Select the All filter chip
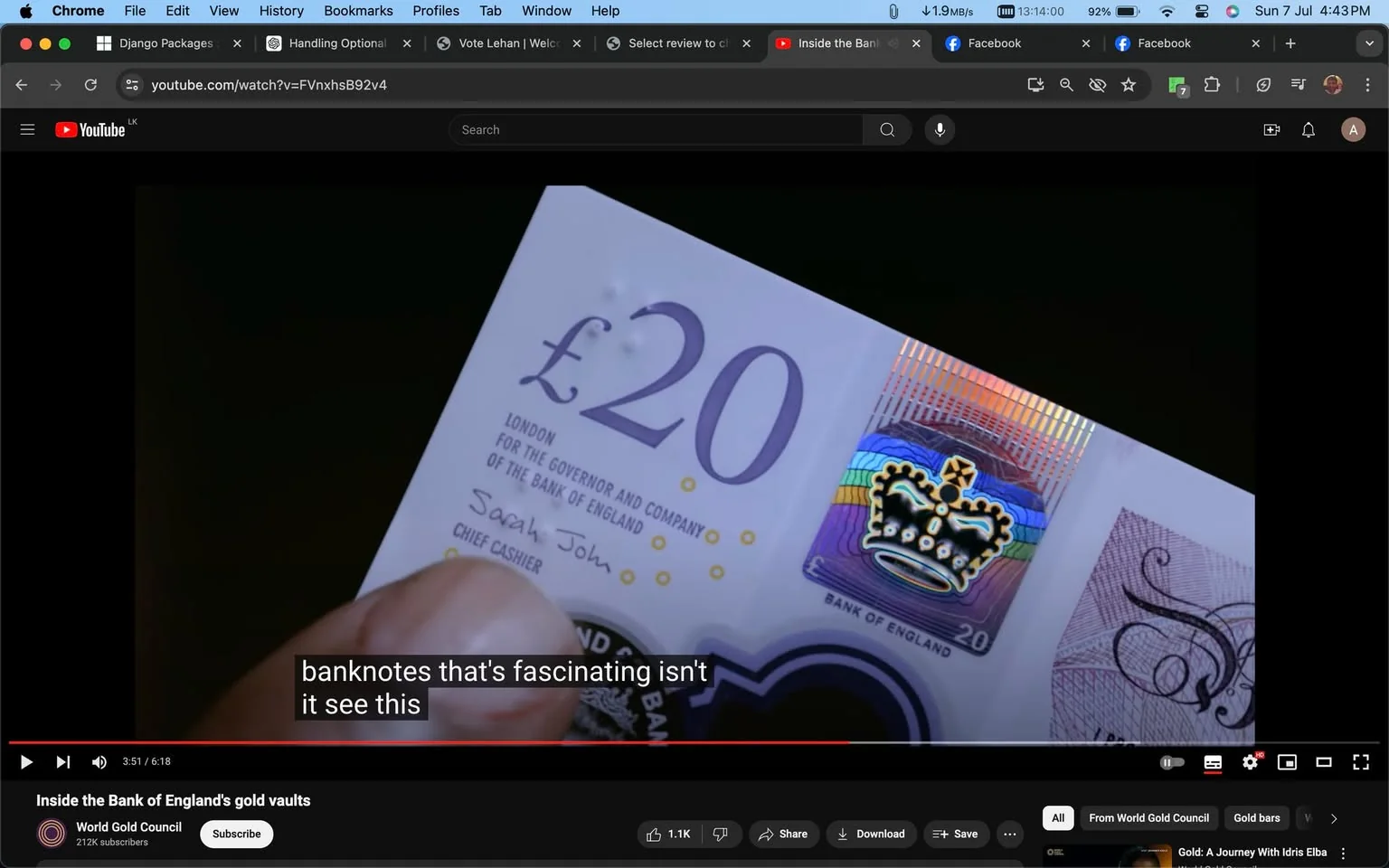1389x868 pixels. pos(1058,818)
